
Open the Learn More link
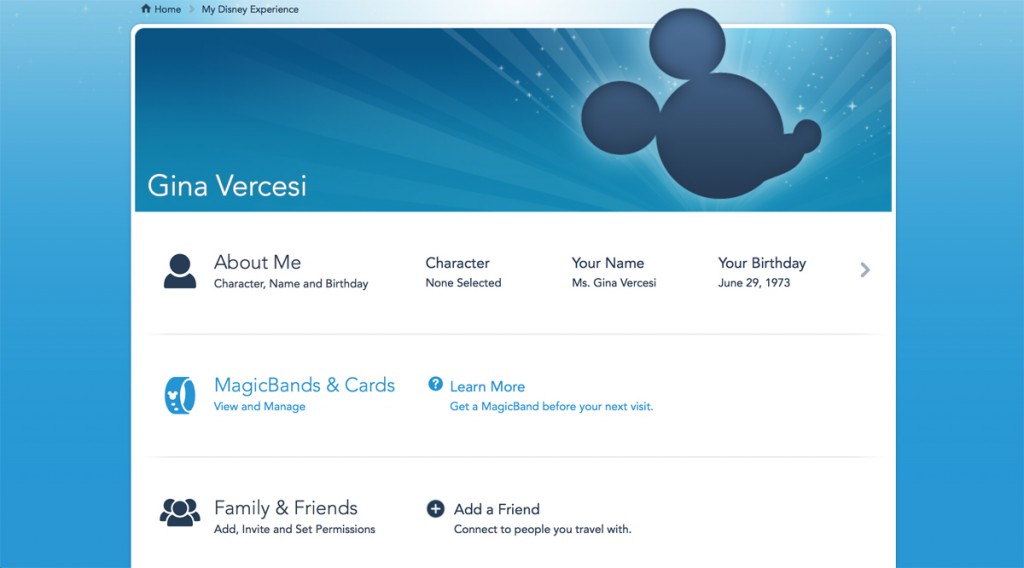[x=487, y=387]
